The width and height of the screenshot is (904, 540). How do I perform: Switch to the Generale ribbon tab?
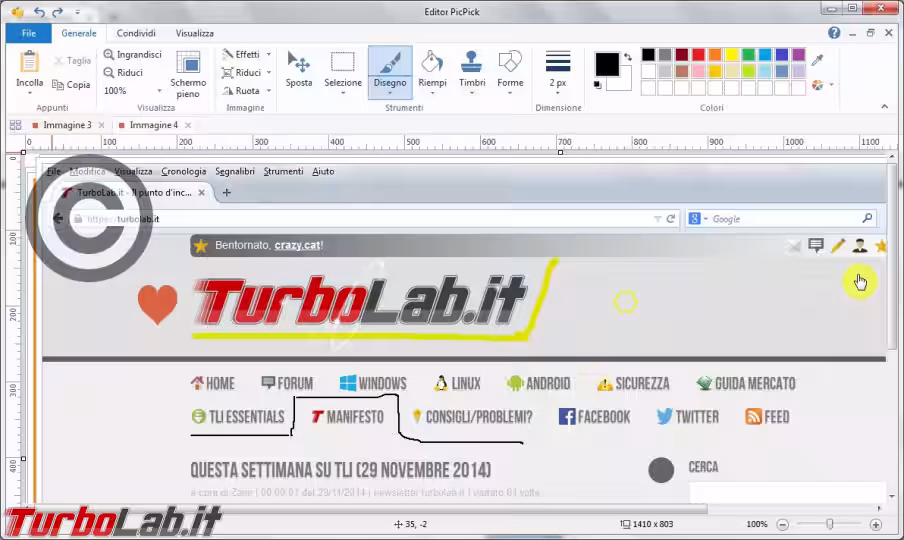point(79,33)
